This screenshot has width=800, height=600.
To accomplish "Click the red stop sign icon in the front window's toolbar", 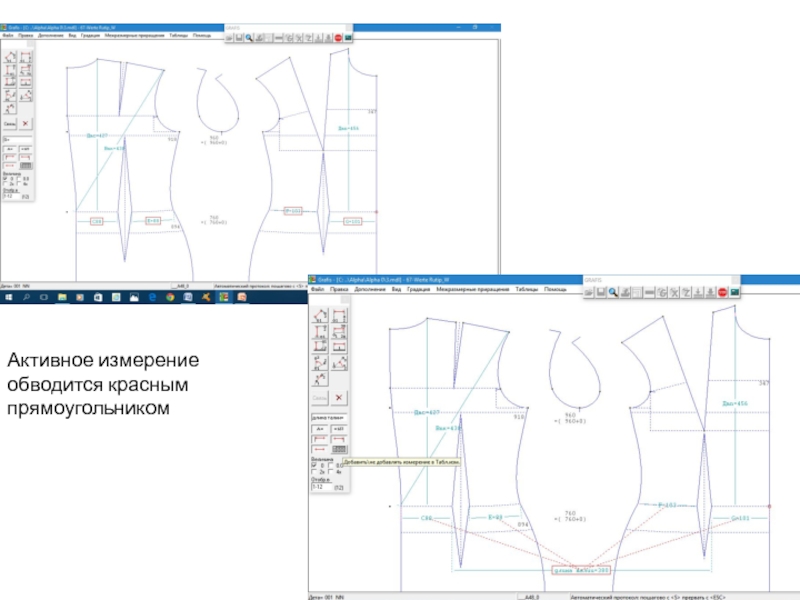I will pos(722,292).
